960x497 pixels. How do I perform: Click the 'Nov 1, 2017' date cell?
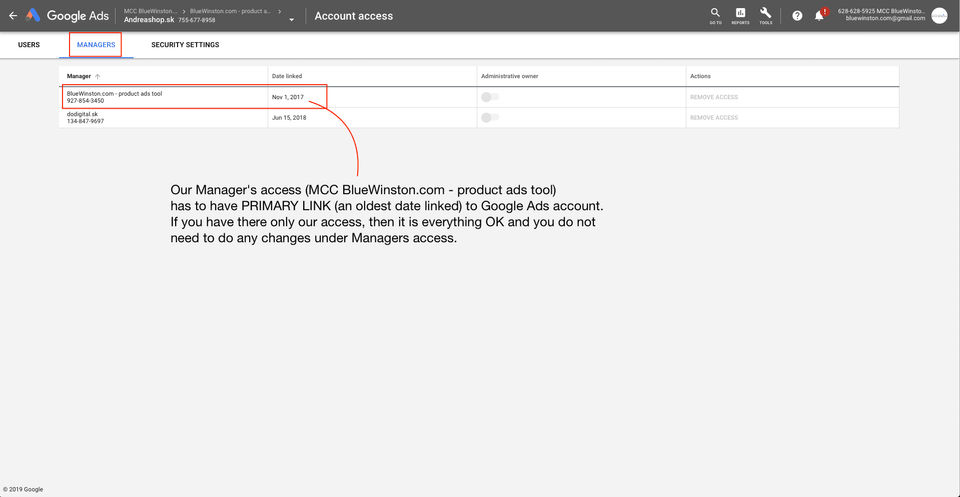click(x=288, y=97)
